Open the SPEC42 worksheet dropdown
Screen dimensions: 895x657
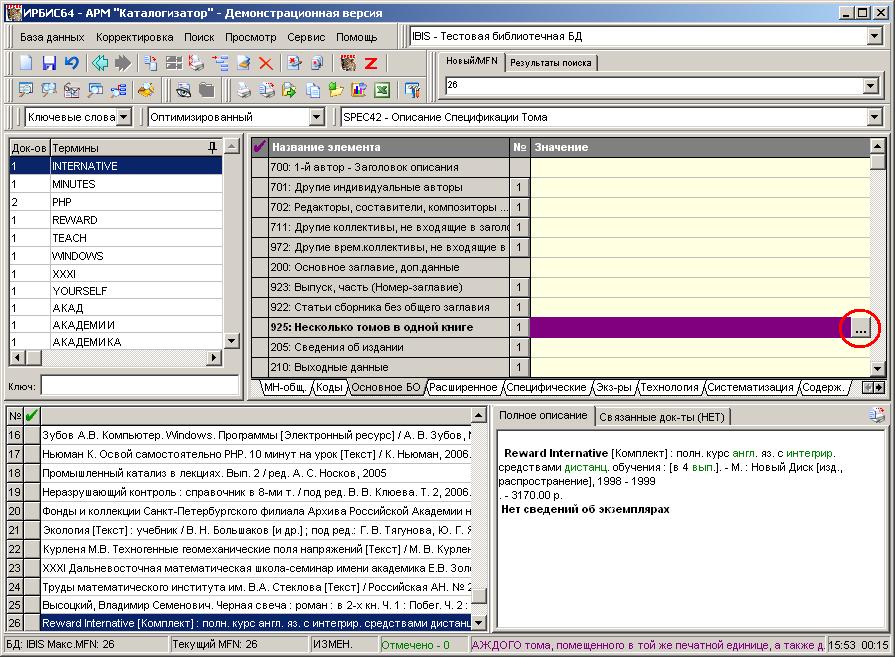pos(874,117)
